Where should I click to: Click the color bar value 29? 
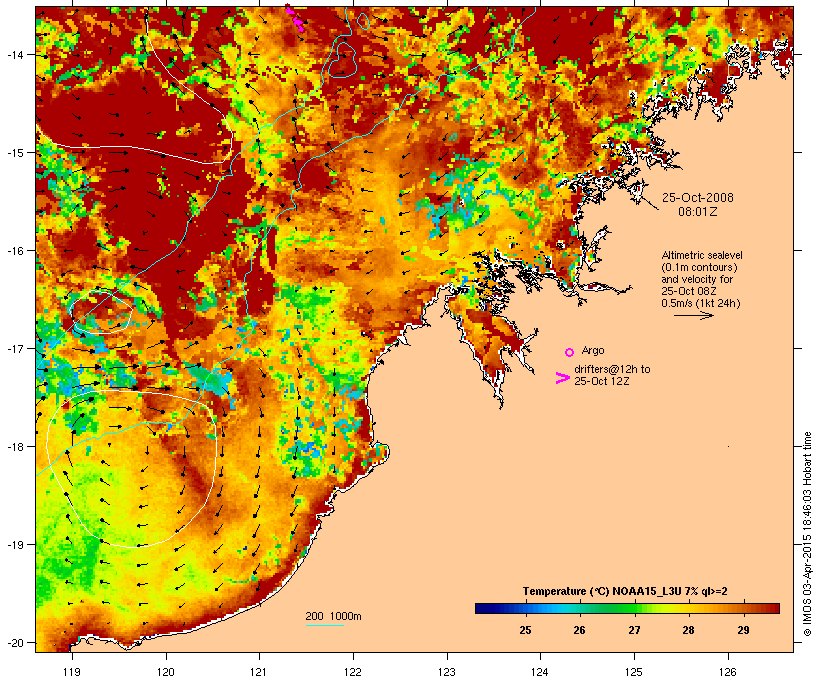743,630
